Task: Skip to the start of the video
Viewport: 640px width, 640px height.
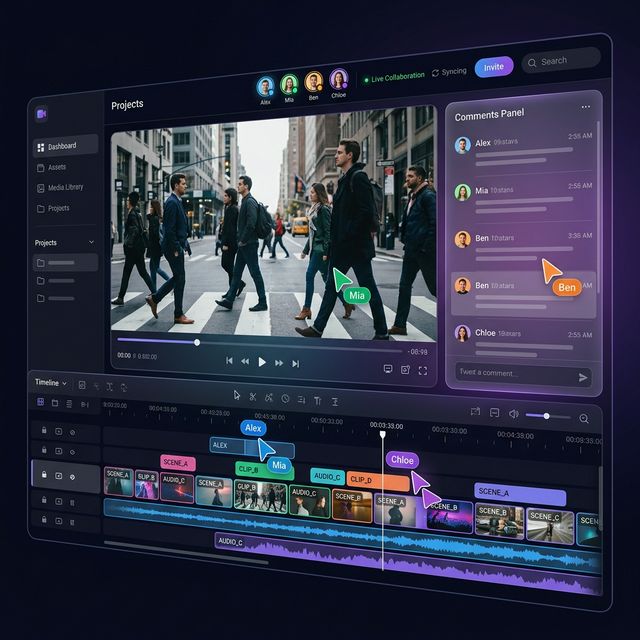Action: [x=229, y=361]
